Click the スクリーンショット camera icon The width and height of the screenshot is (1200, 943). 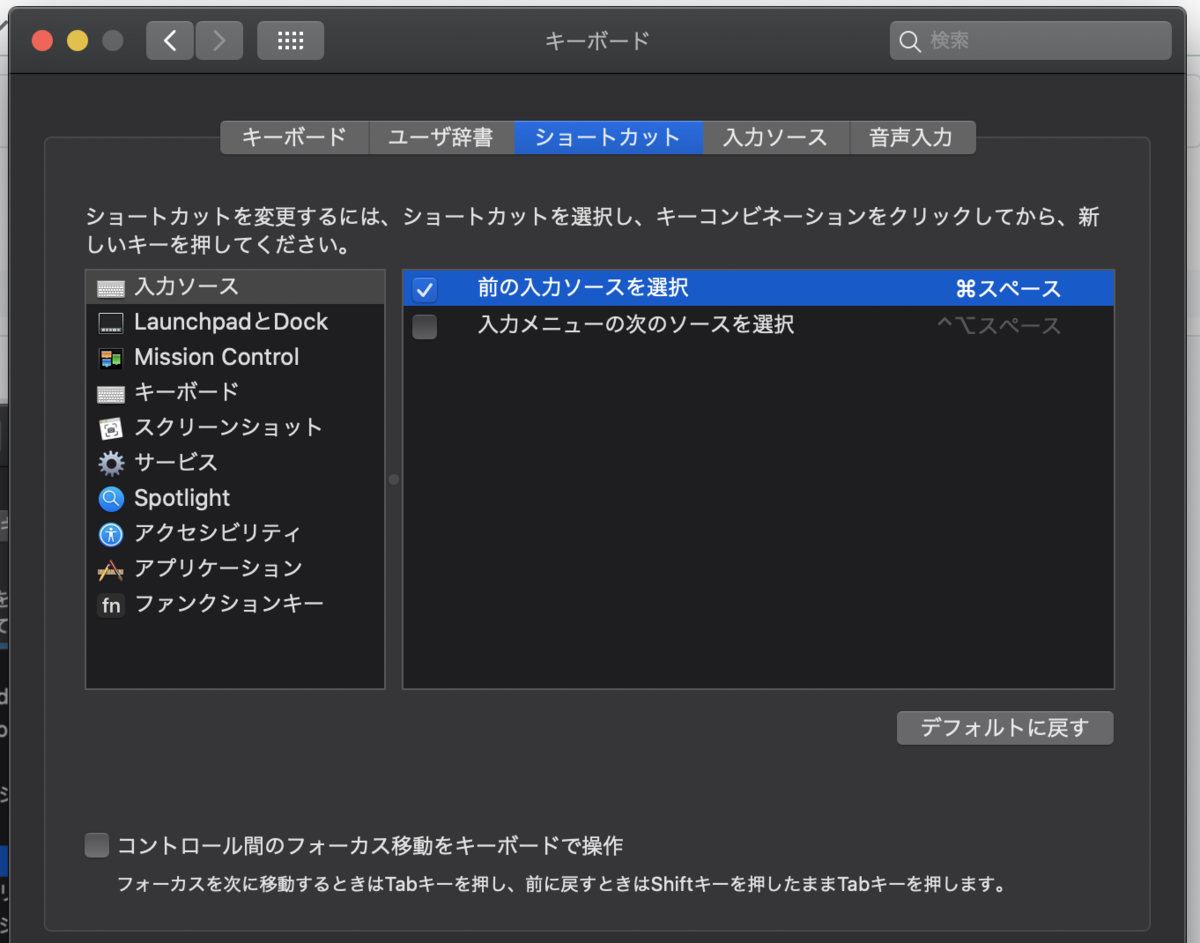pyautogui.click(x=111, y=428)
